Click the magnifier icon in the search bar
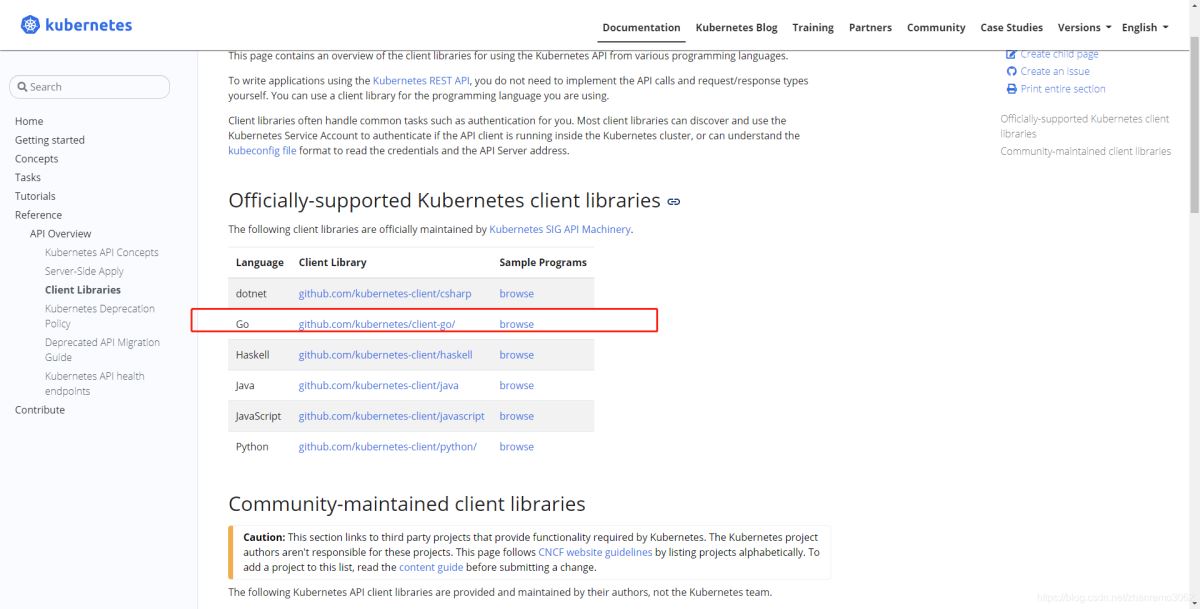Screen dimensions: 1200x609 pos(22,86)
